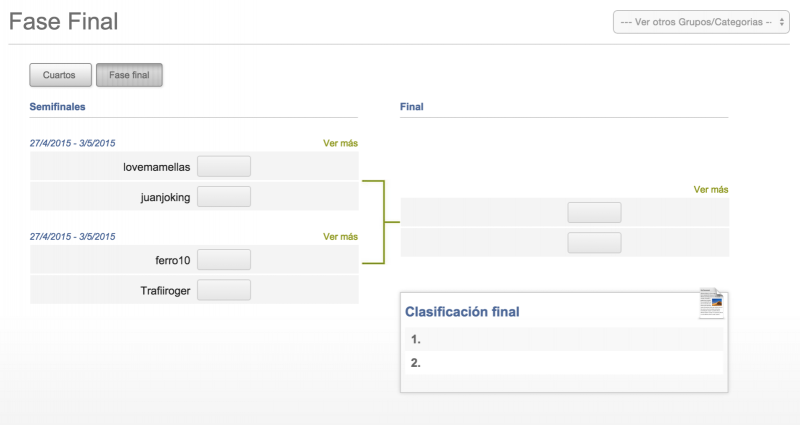Click the second finalist score box
The width and height of the screenshot is (800, 425).
pyautogui.click(x=594, y=242)
